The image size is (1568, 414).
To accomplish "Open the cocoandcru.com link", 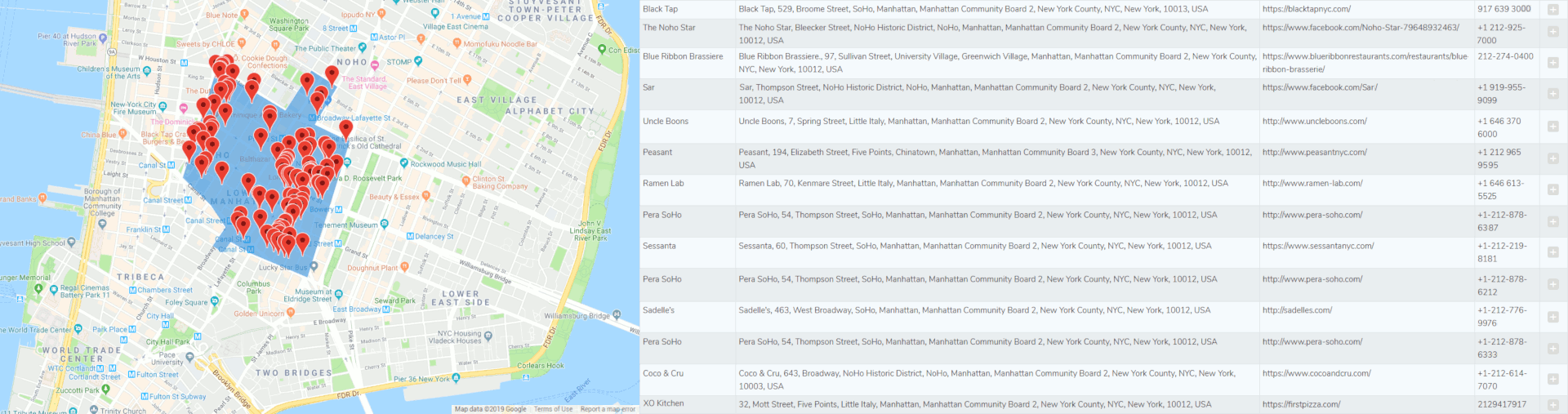I will pyautogui.click(x=1316, y=373).
